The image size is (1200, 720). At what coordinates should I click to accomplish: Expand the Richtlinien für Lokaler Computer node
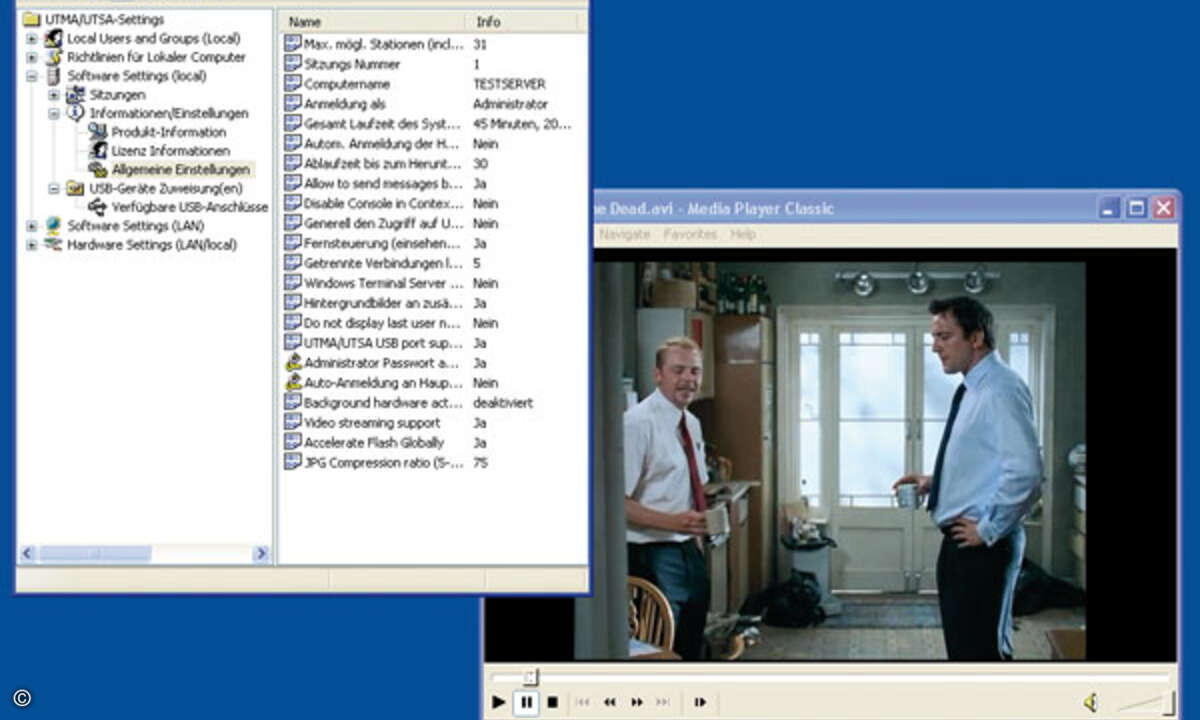pyautogui.click(x=32, y=58)
